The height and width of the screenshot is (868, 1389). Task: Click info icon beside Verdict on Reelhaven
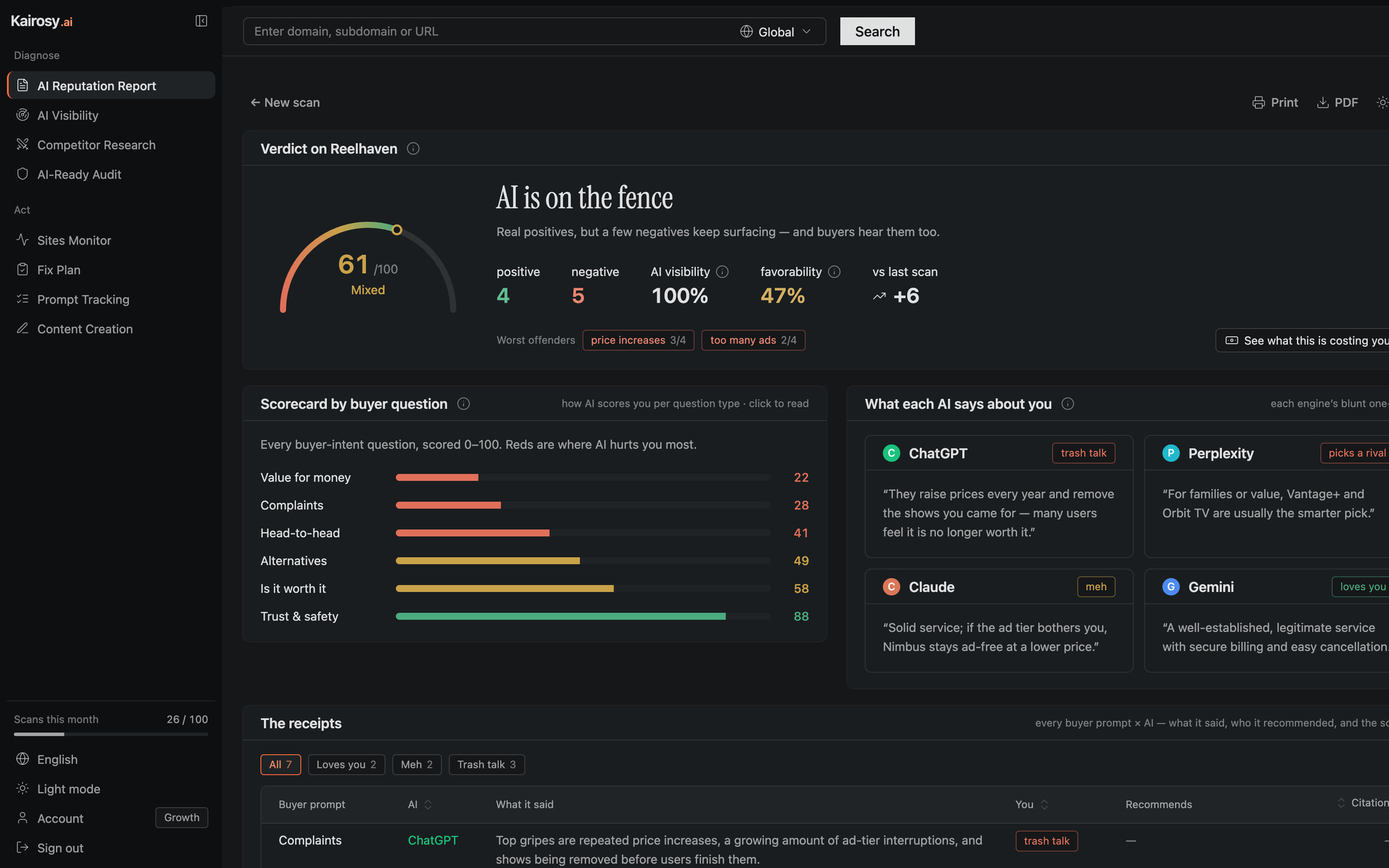pyautogui.click(x=413, y=149)
